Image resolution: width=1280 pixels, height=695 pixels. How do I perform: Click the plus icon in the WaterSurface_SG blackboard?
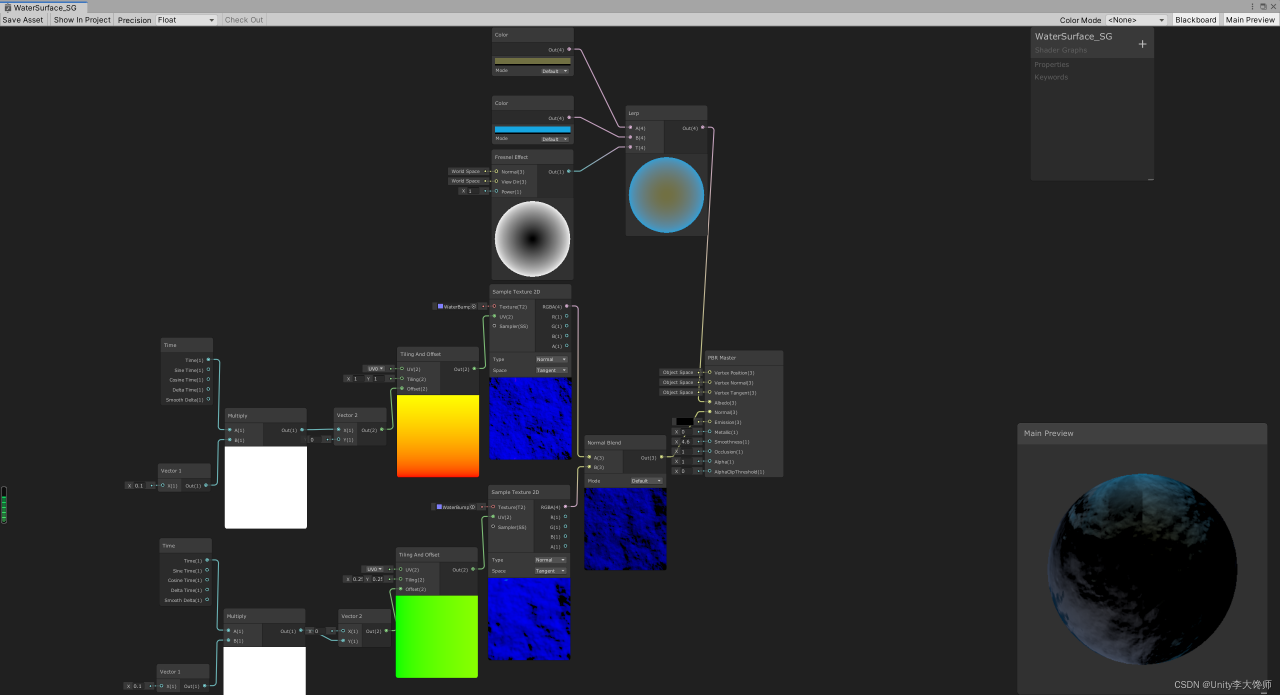(x=1142, y=44)
